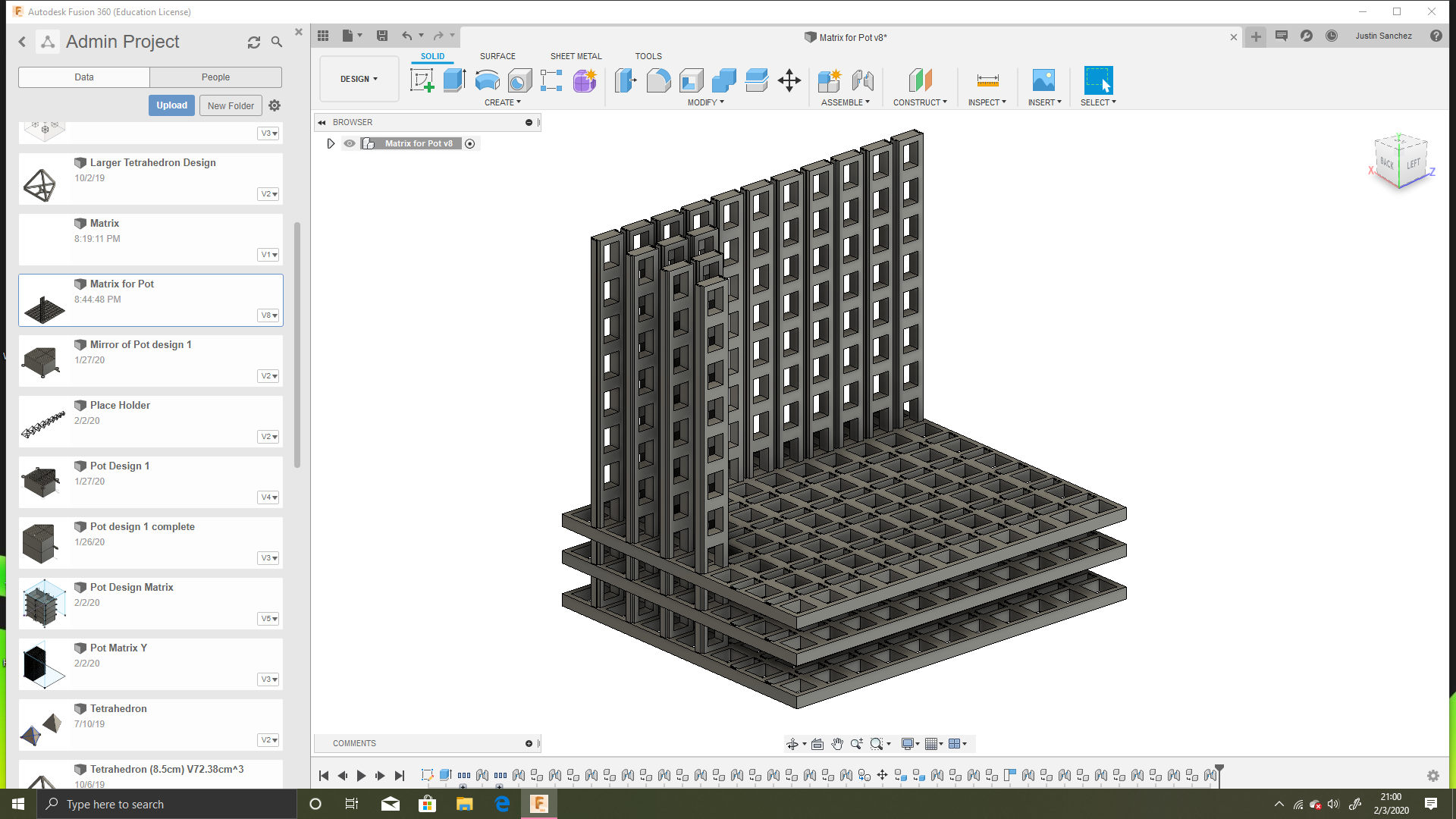The image size is (1456, 819).
Task: Open the Design workspace dropdown
Action: [x=359, y=79]
